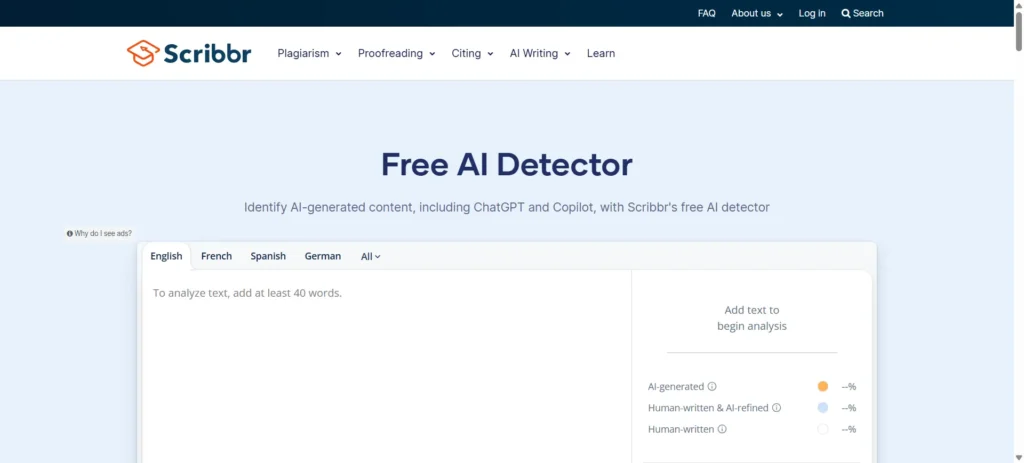Expand the Proofreading menu

pyautogui.click(x=396, y=54)
